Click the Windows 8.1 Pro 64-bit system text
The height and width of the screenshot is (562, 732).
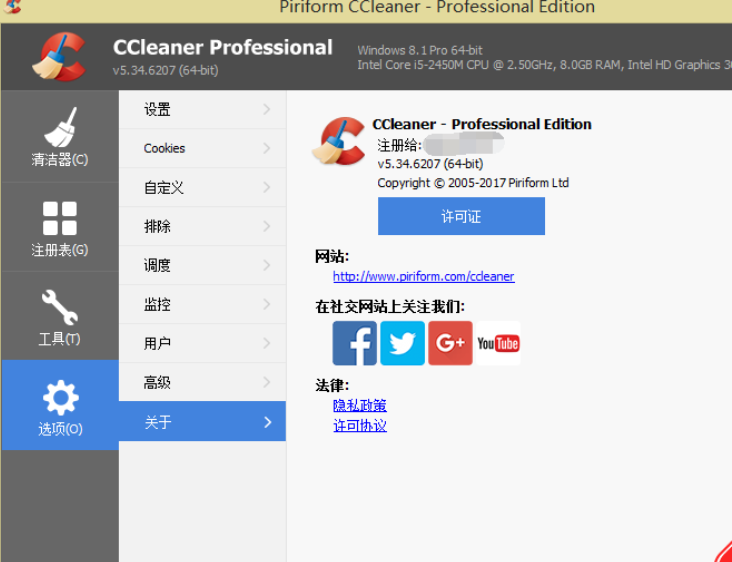point(420,50)
